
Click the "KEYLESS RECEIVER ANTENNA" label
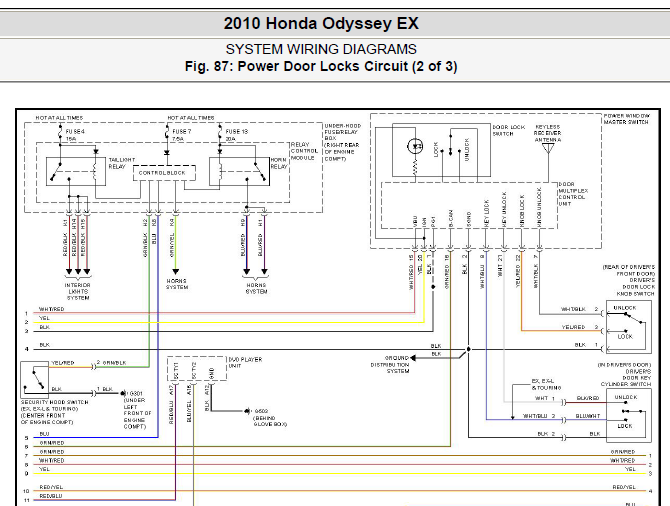pos(548,133)
